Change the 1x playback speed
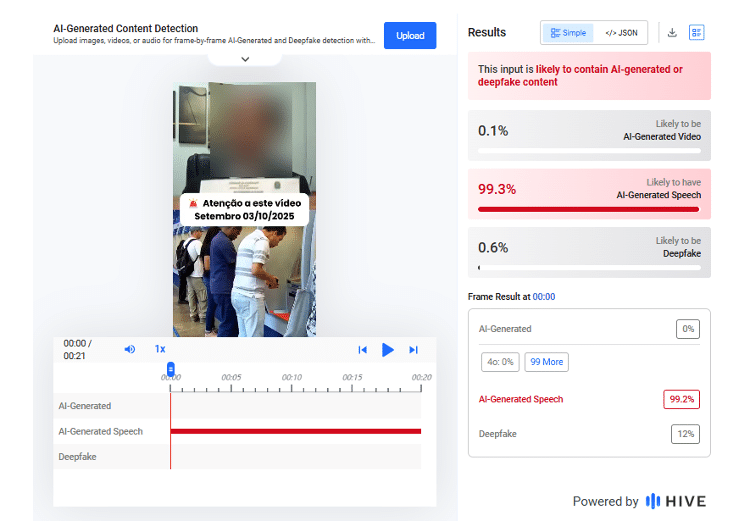Viewport: 750px width, 521px height. 160,349
